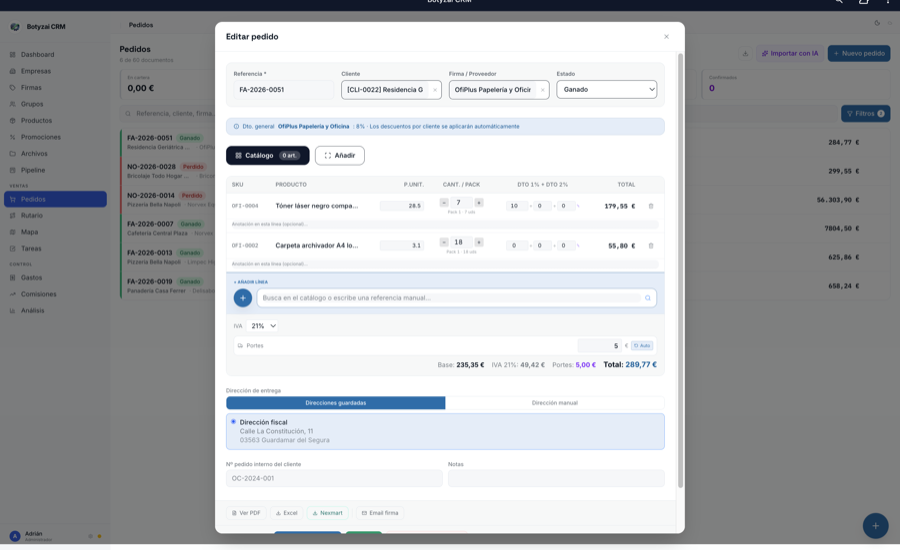Select order NO-2026-0028 in the list
This screenshot has width=900, height=550.
168,171
